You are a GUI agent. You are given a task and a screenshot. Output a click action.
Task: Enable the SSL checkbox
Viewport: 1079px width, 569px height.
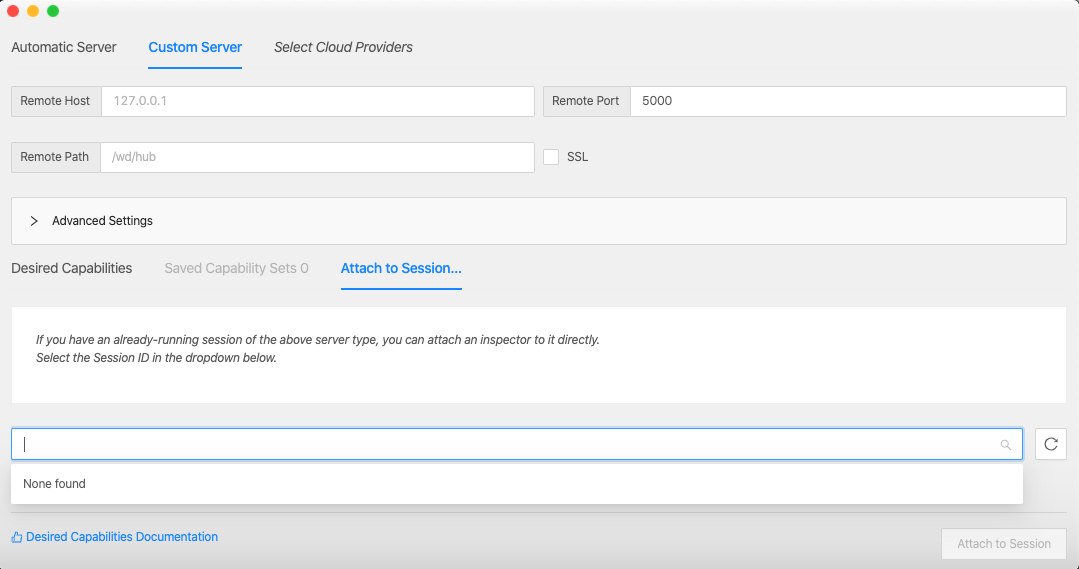click(551, 157)
